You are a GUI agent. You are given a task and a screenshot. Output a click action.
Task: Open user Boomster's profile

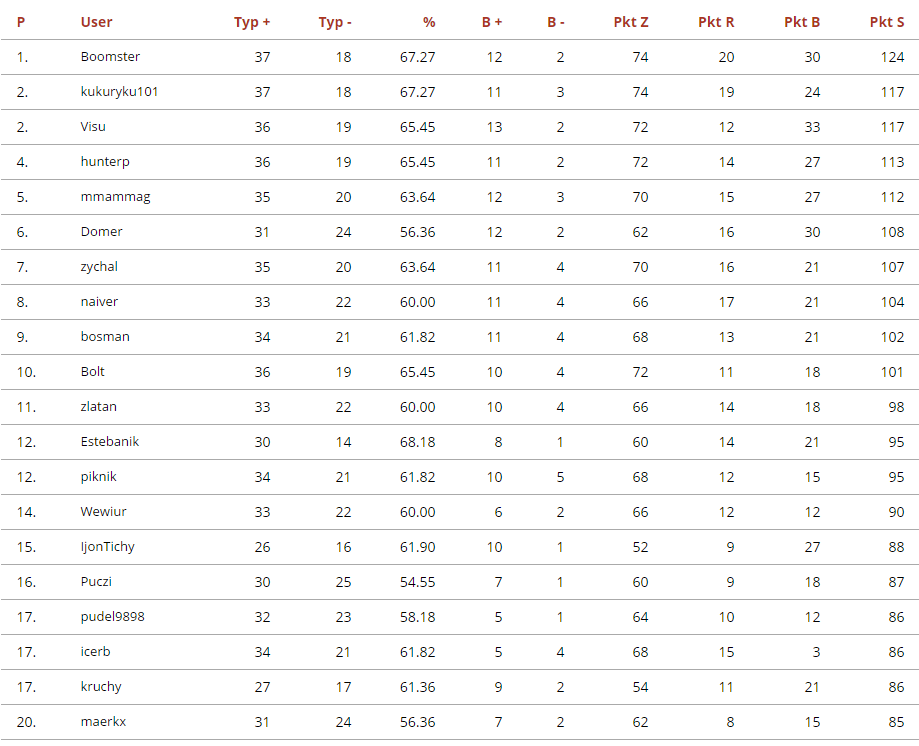tap(110, 57)
